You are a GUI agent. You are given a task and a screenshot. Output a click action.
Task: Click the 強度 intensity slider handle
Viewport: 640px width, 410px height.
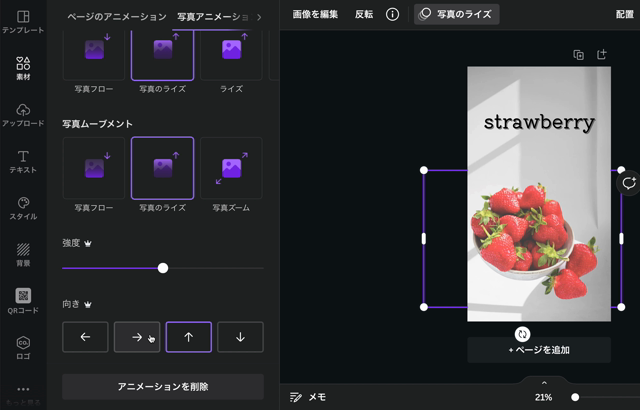tap(163, 268)
